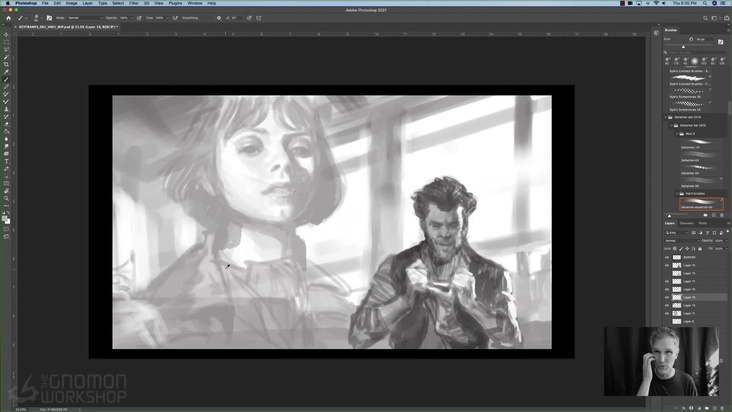Viewport: 732px width, 412px height.
Task: Open the brush settings panel toggle
Action: [x=49, y=18]
